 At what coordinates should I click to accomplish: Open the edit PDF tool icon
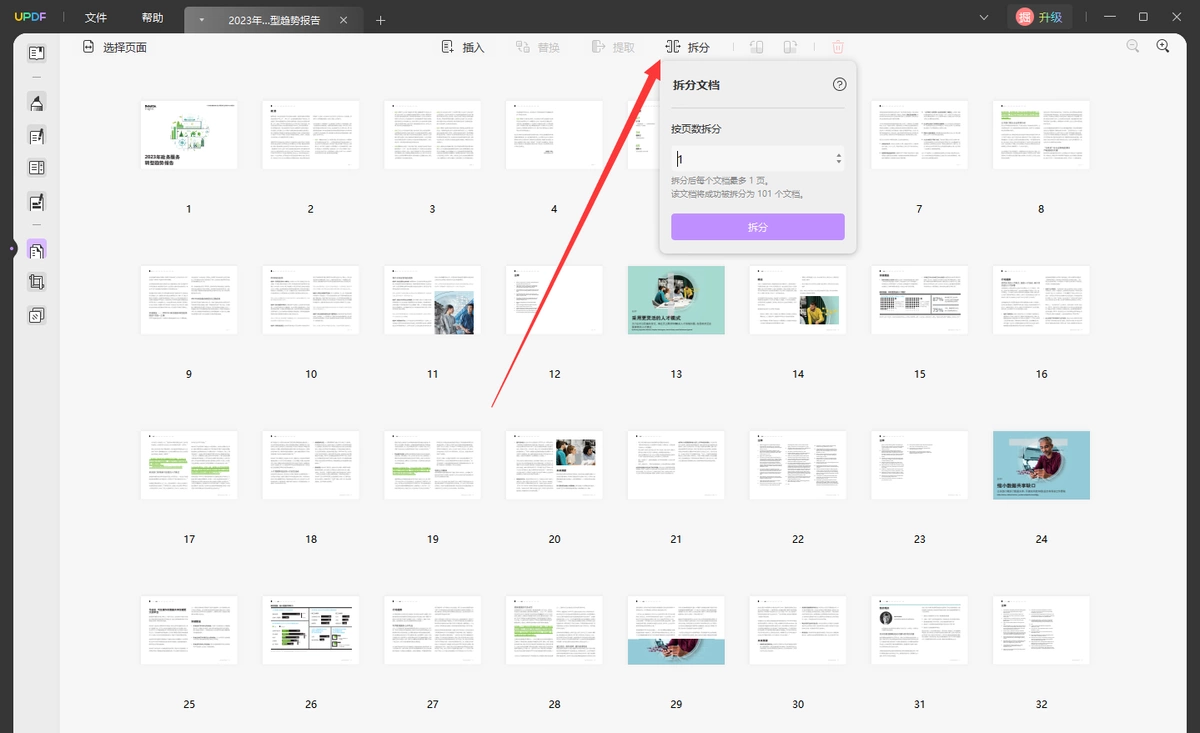[37, 136]
